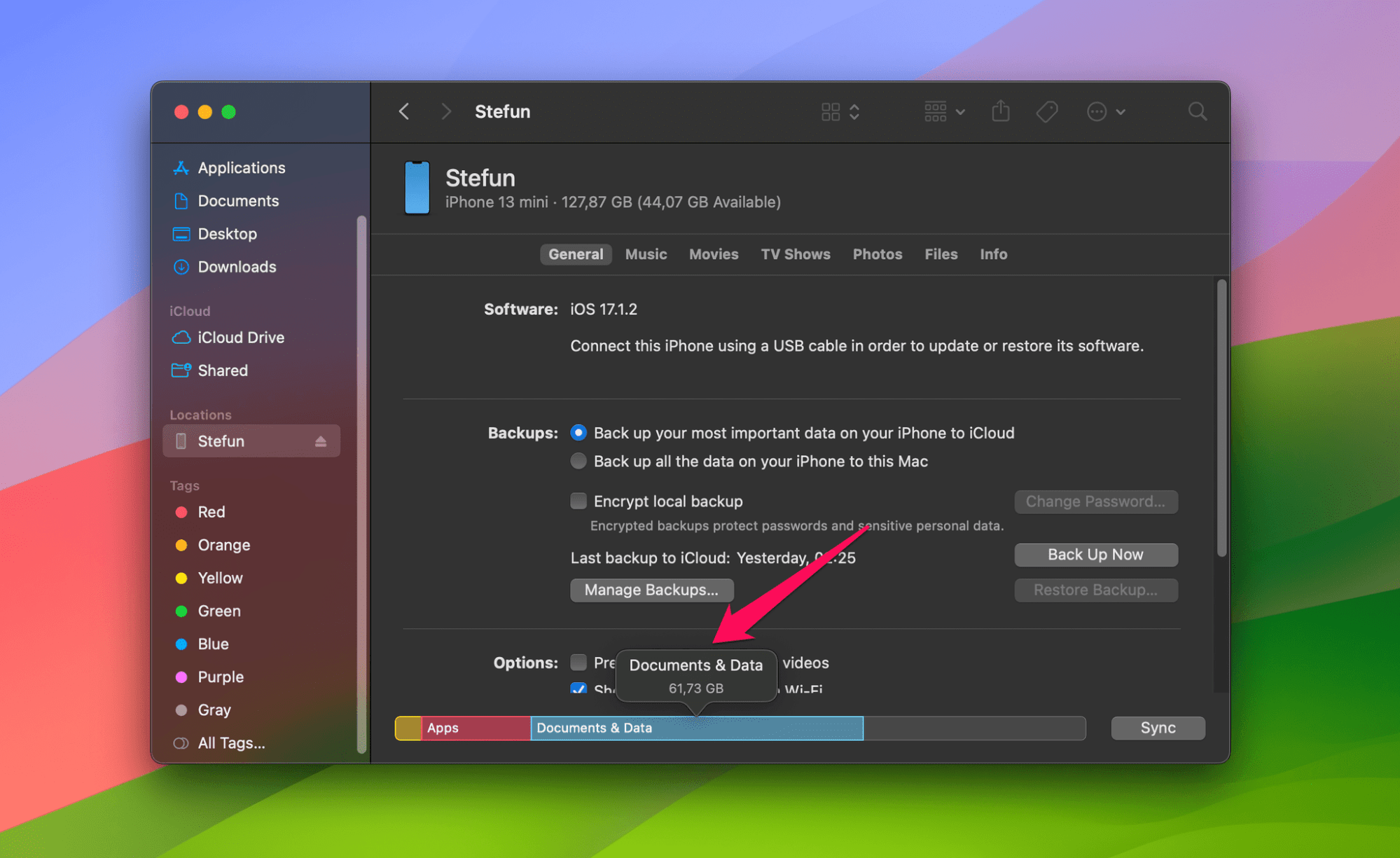Toggle the first Options checkbox
The height and width of the screenshot is (858, 1400).
pyautogui.click(x=578, y=662)
